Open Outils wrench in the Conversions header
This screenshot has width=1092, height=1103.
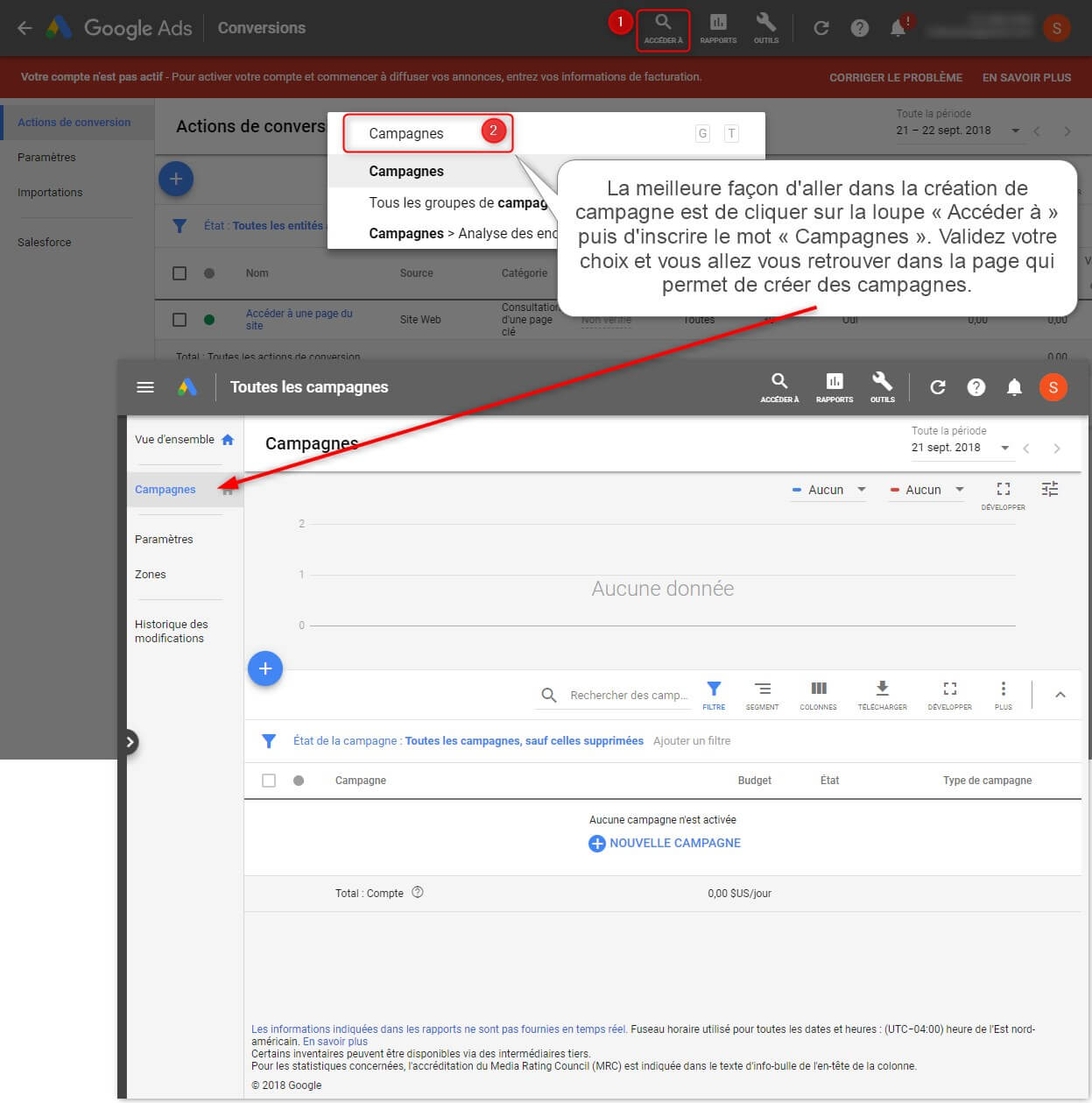(766, 29)
